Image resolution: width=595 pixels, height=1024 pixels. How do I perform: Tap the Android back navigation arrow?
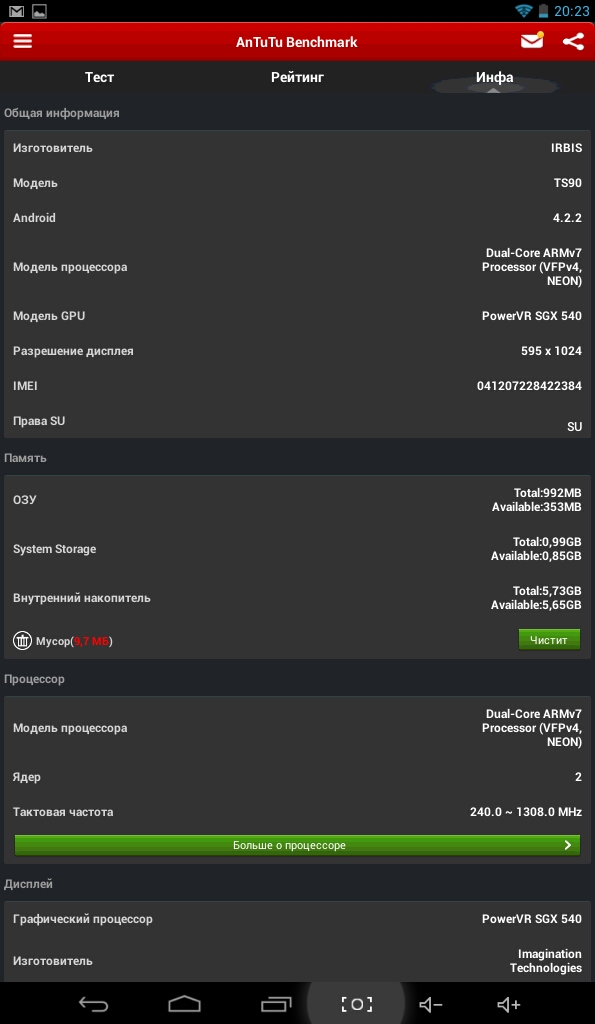point(93,1004)
